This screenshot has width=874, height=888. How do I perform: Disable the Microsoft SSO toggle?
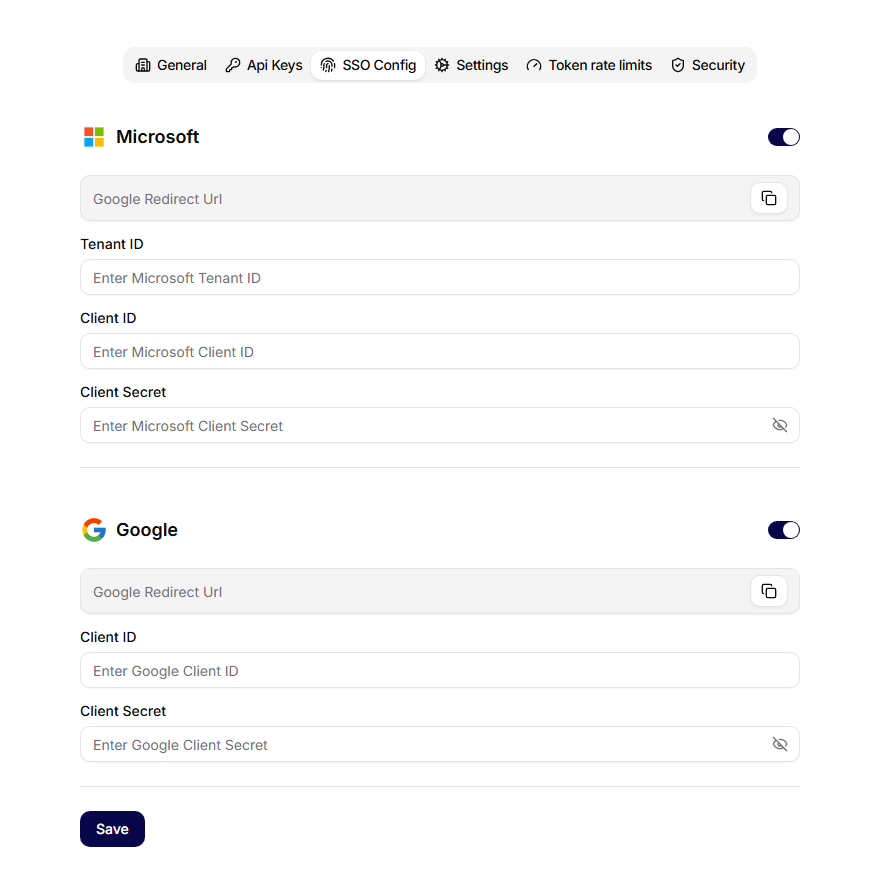783,137
